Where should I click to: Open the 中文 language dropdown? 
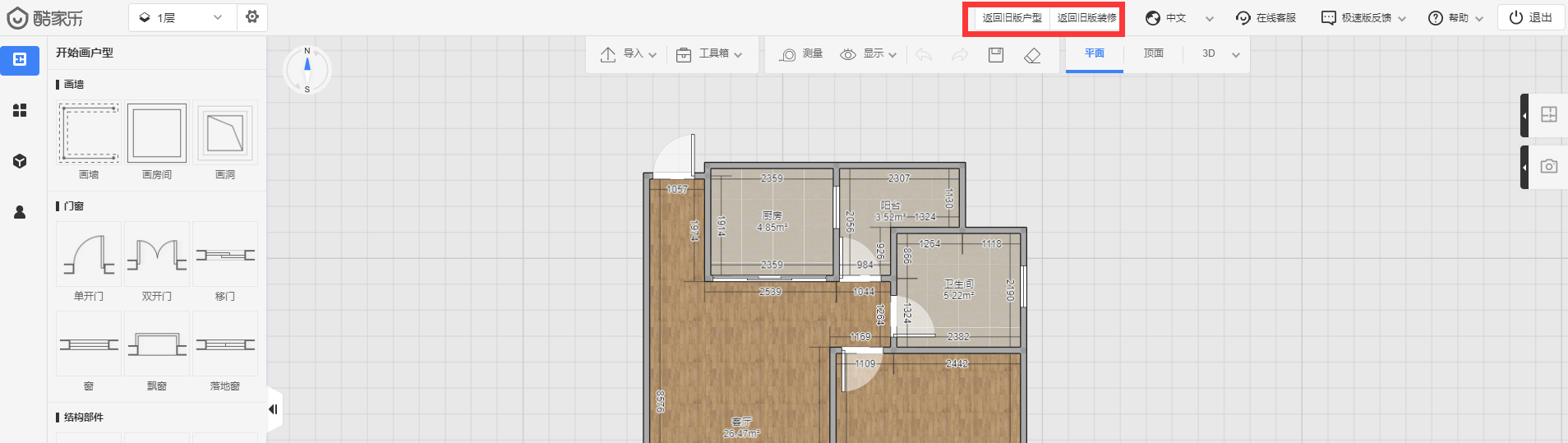pyautogui.click(x=1179, y=18)
